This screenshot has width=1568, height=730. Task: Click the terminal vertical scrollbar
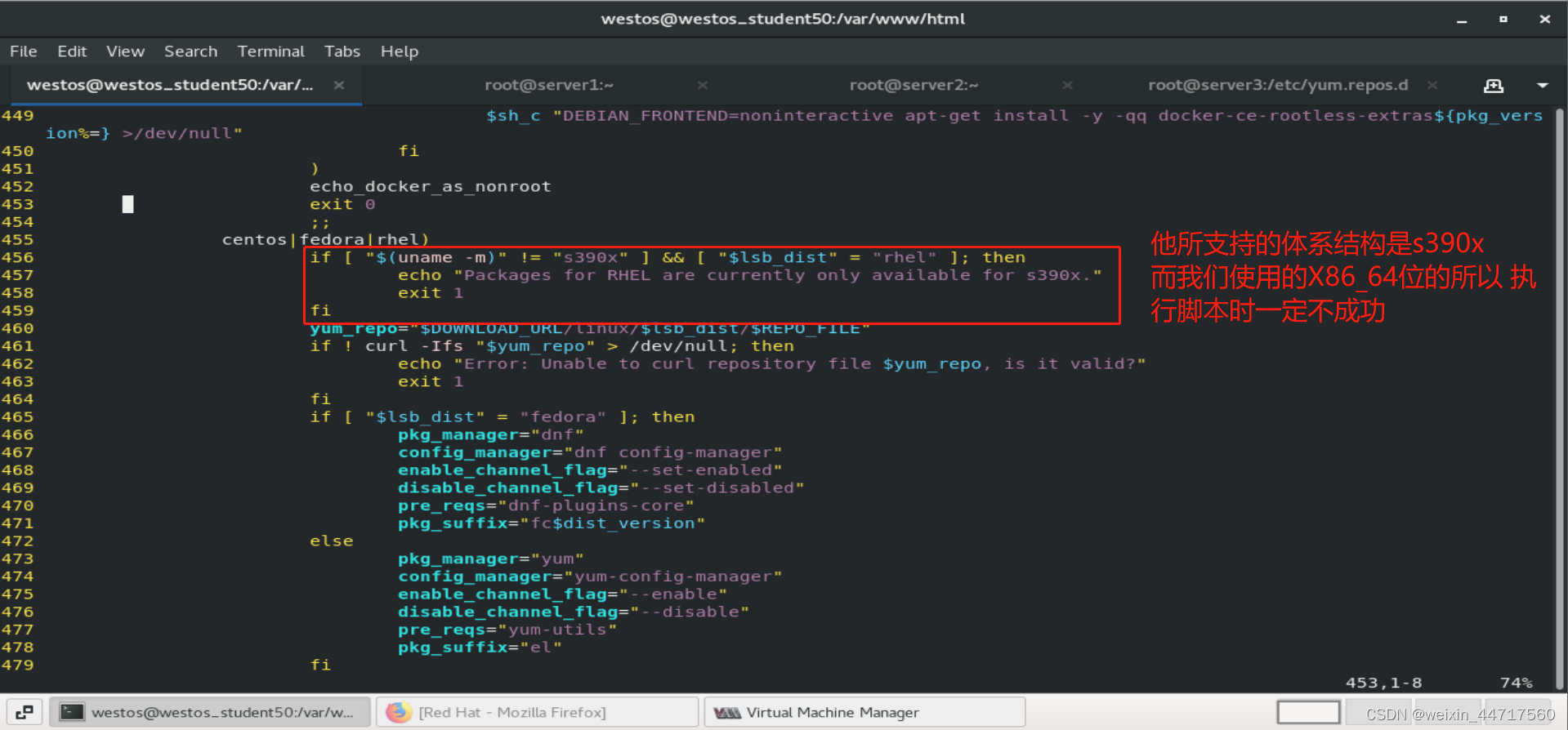(x=1559, y=398)
